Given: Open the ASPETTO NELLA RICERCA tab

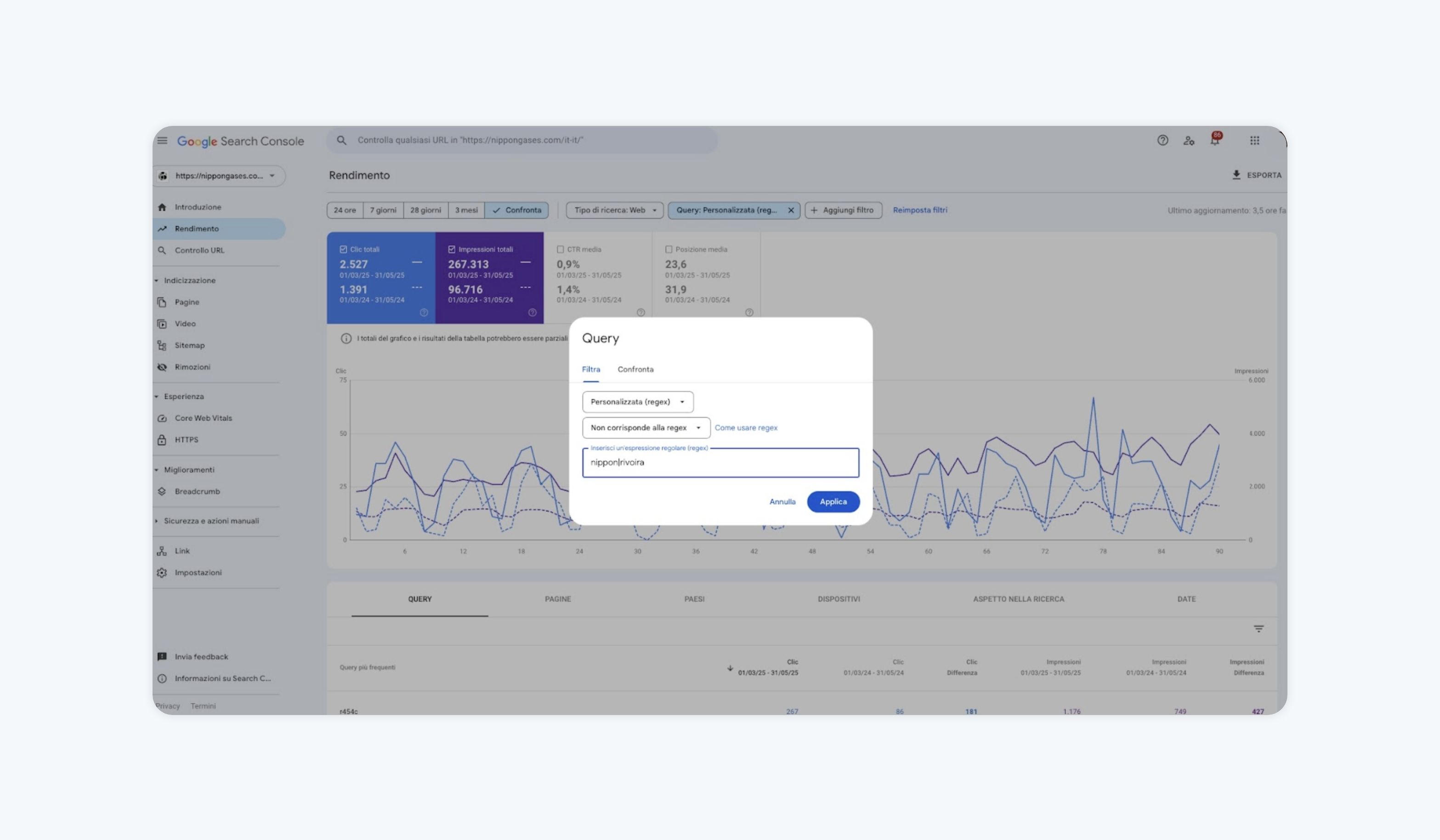Looking at the screenshot, I should point(1018,599).
